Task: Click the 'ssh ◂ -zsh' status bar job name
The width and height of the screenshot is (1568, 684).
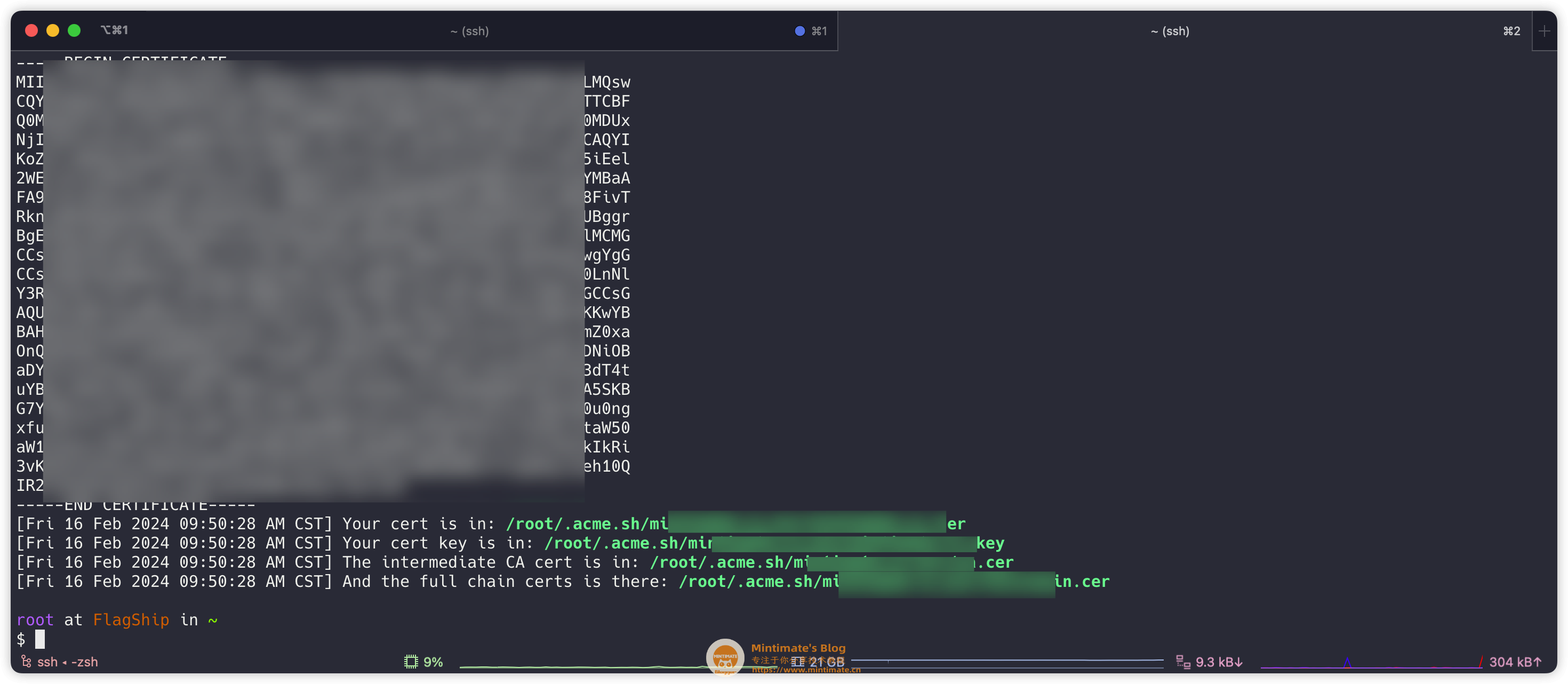Action: [x=68, y=662]
